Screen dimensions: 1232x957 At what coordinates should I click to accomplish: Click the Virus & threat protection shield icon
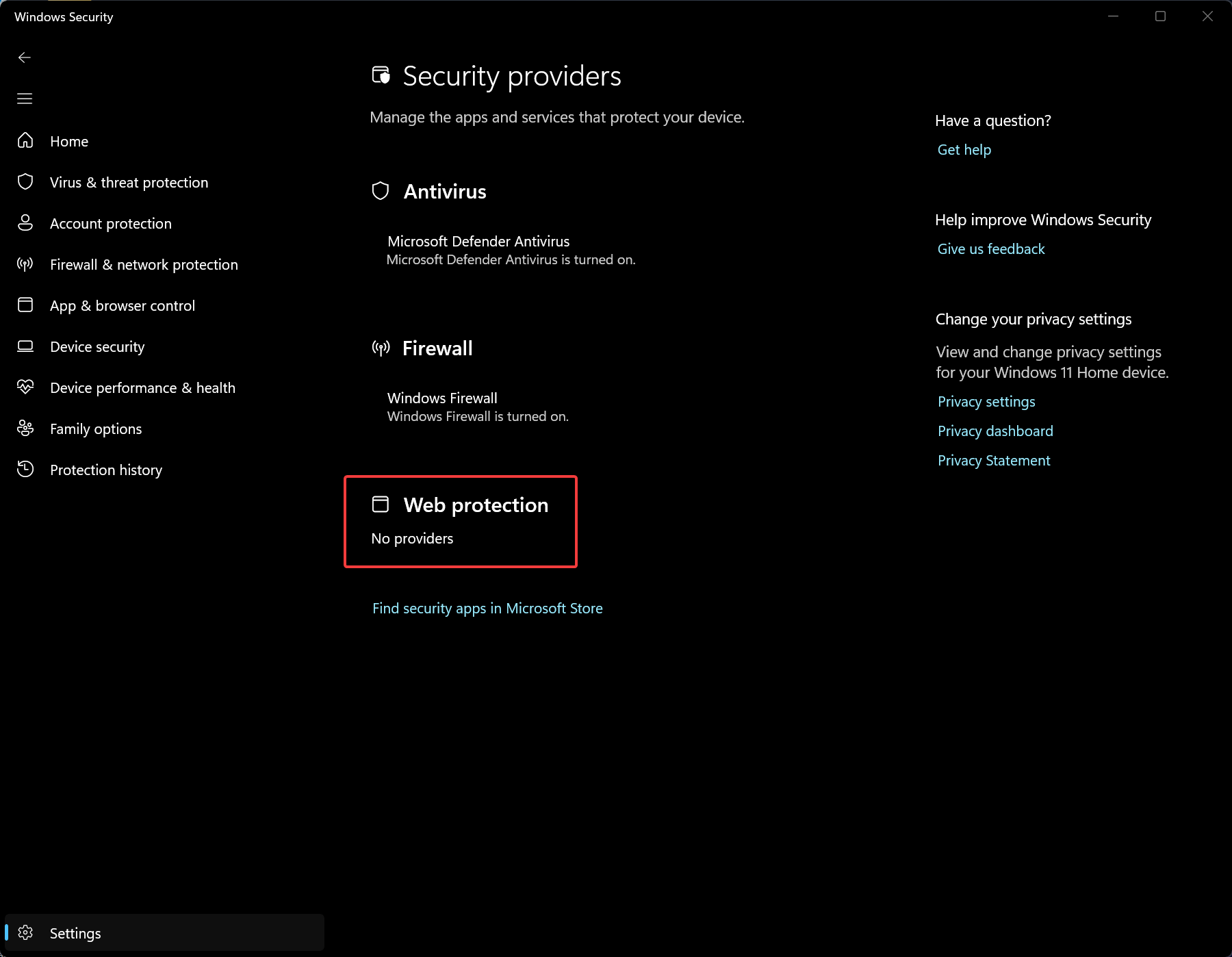click(x=25, y=182)
